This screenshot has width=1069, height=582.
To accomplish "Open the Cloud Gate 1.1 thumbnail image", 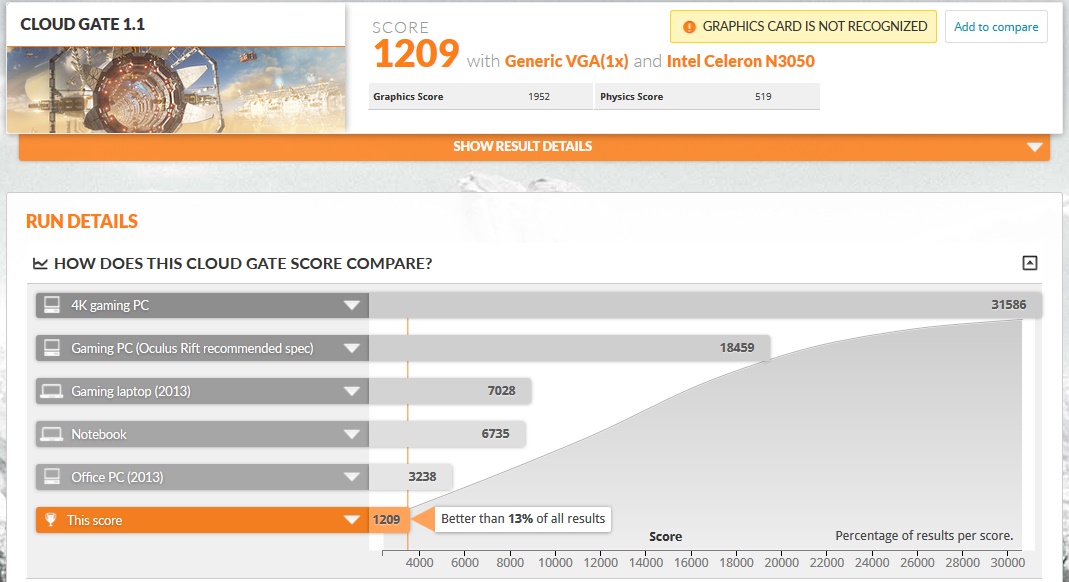I will click(x=176, y=89).
